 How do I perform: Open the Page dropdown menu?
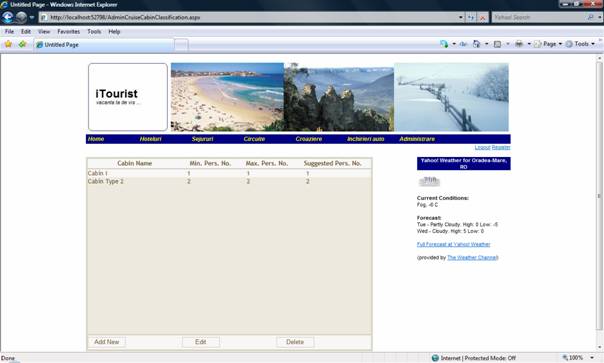click(x=548, y=44)
